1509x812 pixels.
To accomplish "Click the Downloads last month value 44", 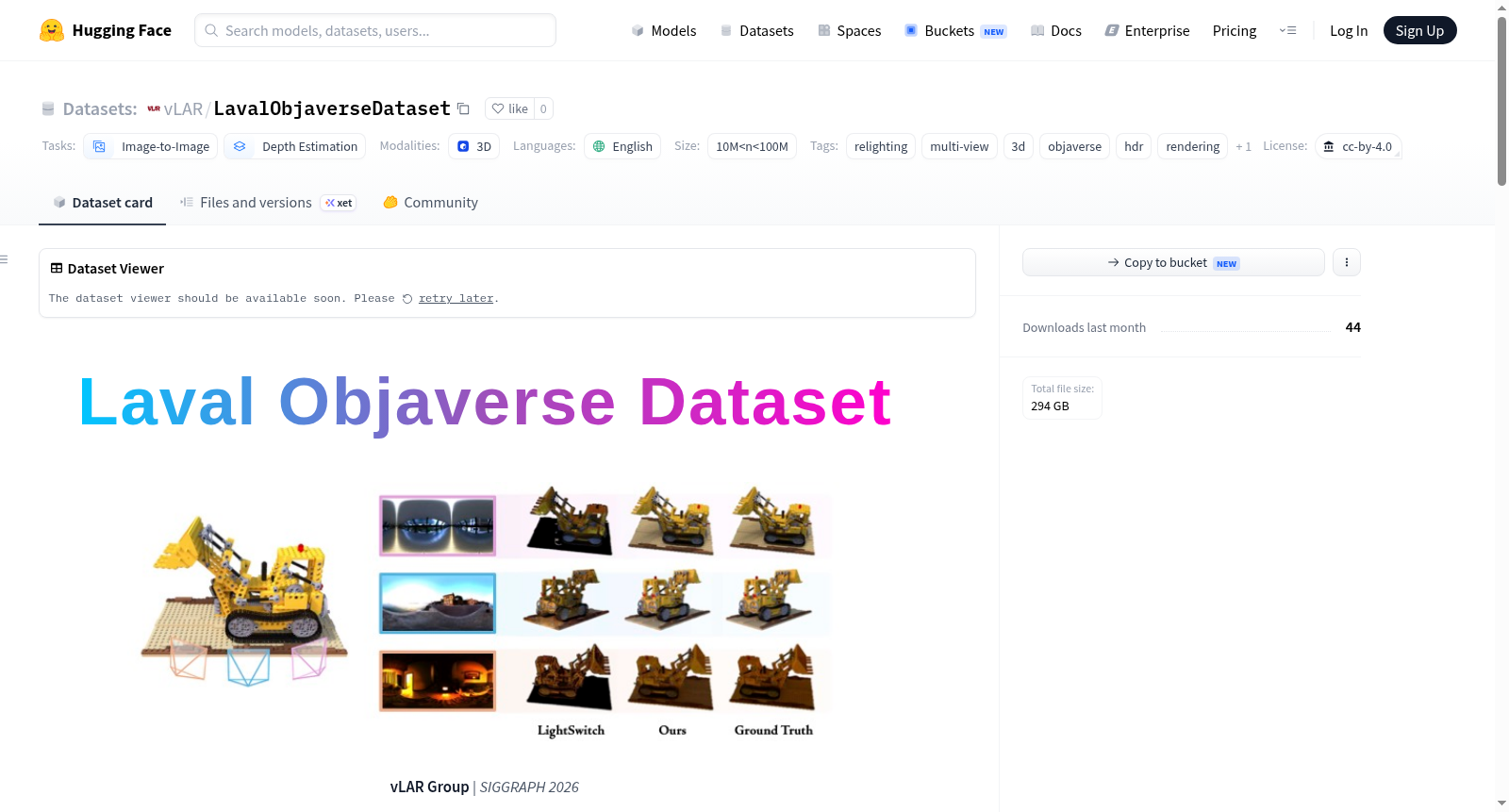I will click(1352, 327).
